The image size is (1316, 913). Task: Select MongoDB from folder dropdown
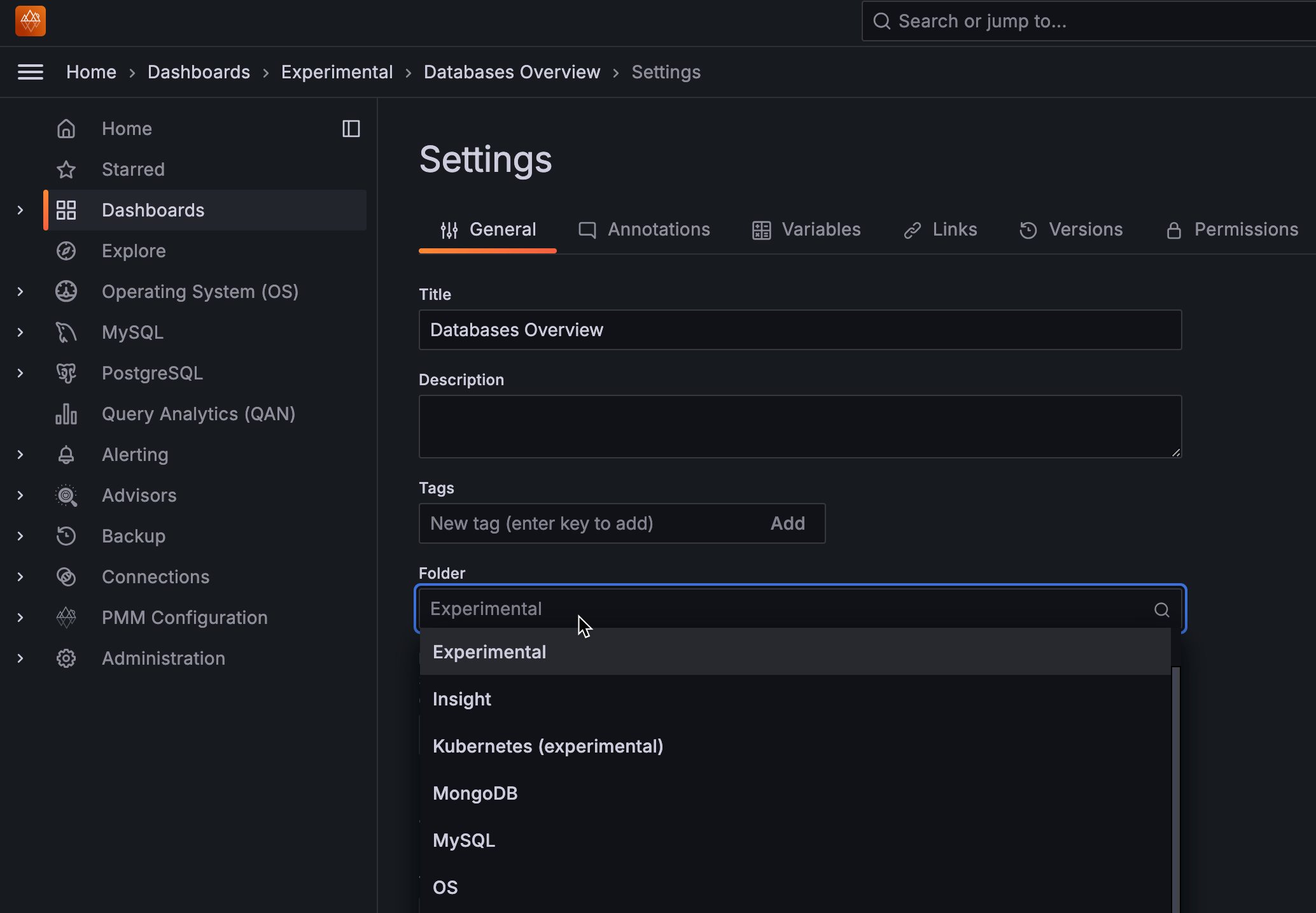475,793
